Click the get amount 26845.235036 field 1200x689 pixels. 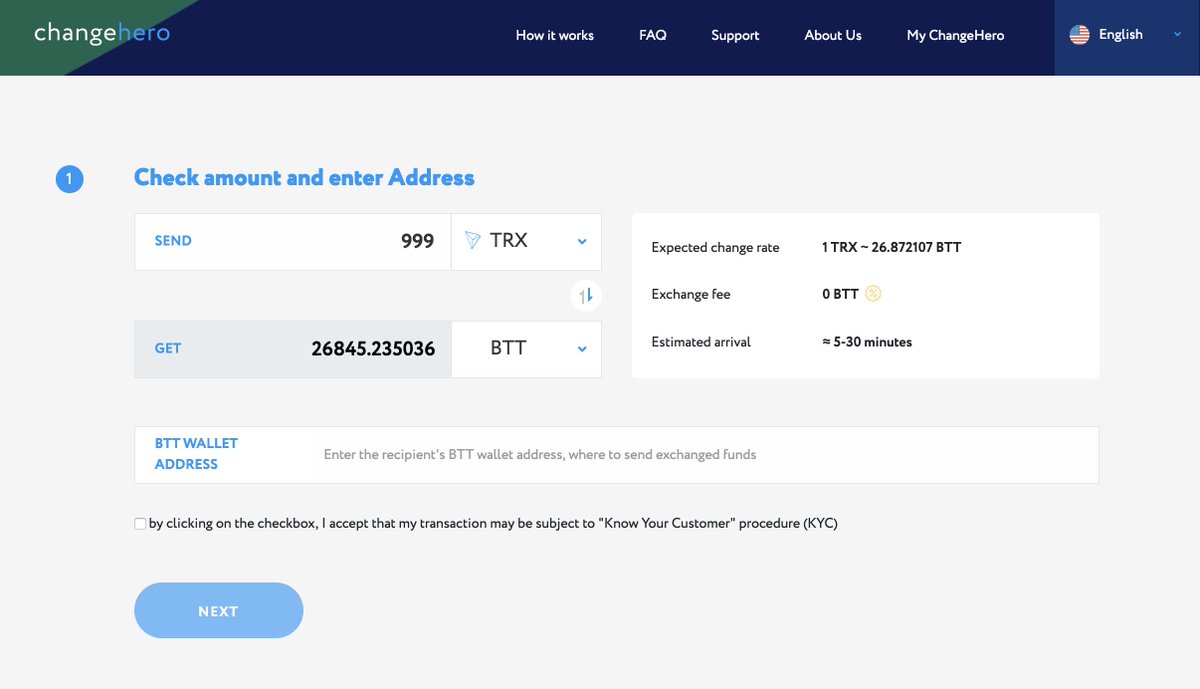point(293,349)
